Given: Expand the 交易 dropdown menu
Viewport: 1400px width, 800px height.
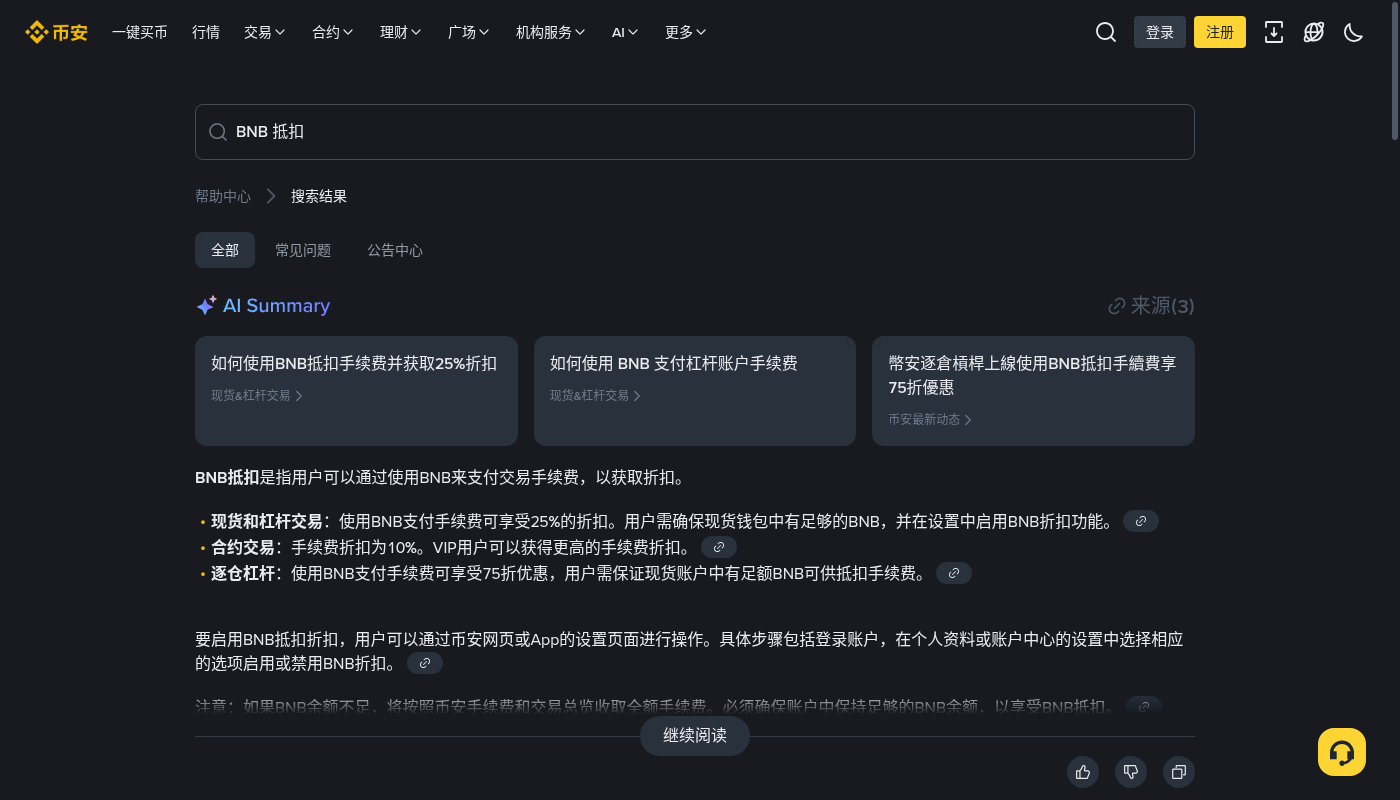Looking at the screenshot, I should pyautogui.click(x=265, y=32).
